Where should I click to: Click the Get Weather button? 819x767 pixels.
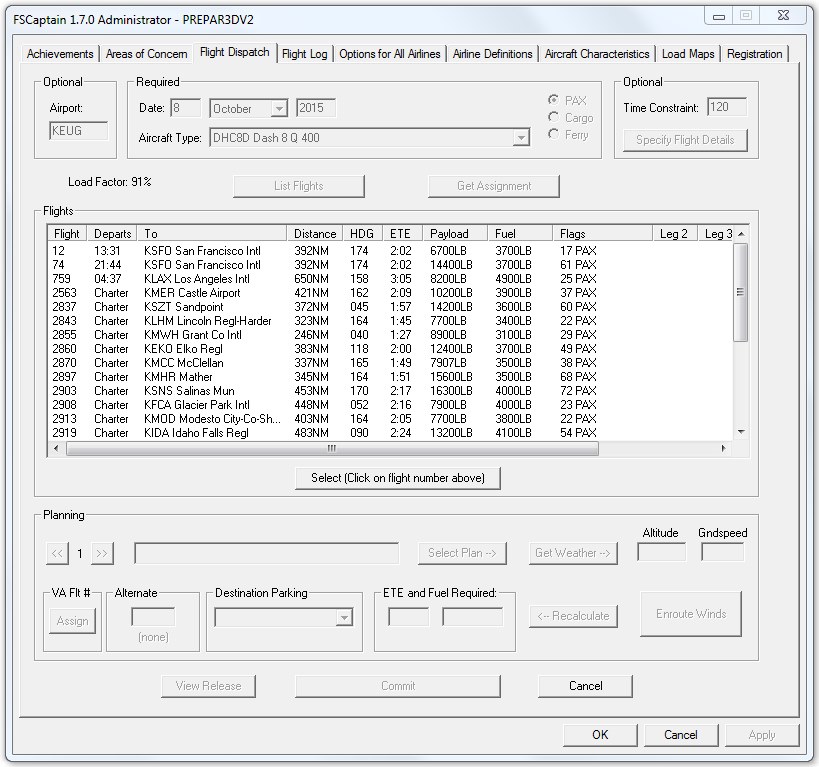pyautogui.click(x=573, y=553)
